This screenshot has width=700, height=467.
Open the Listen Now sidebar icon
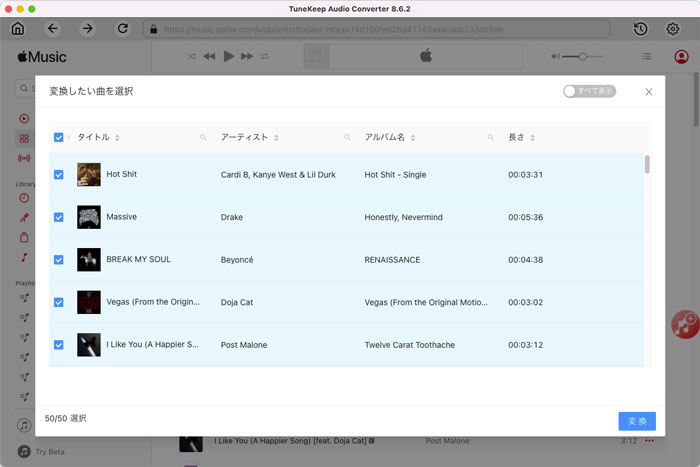[24, 119]
